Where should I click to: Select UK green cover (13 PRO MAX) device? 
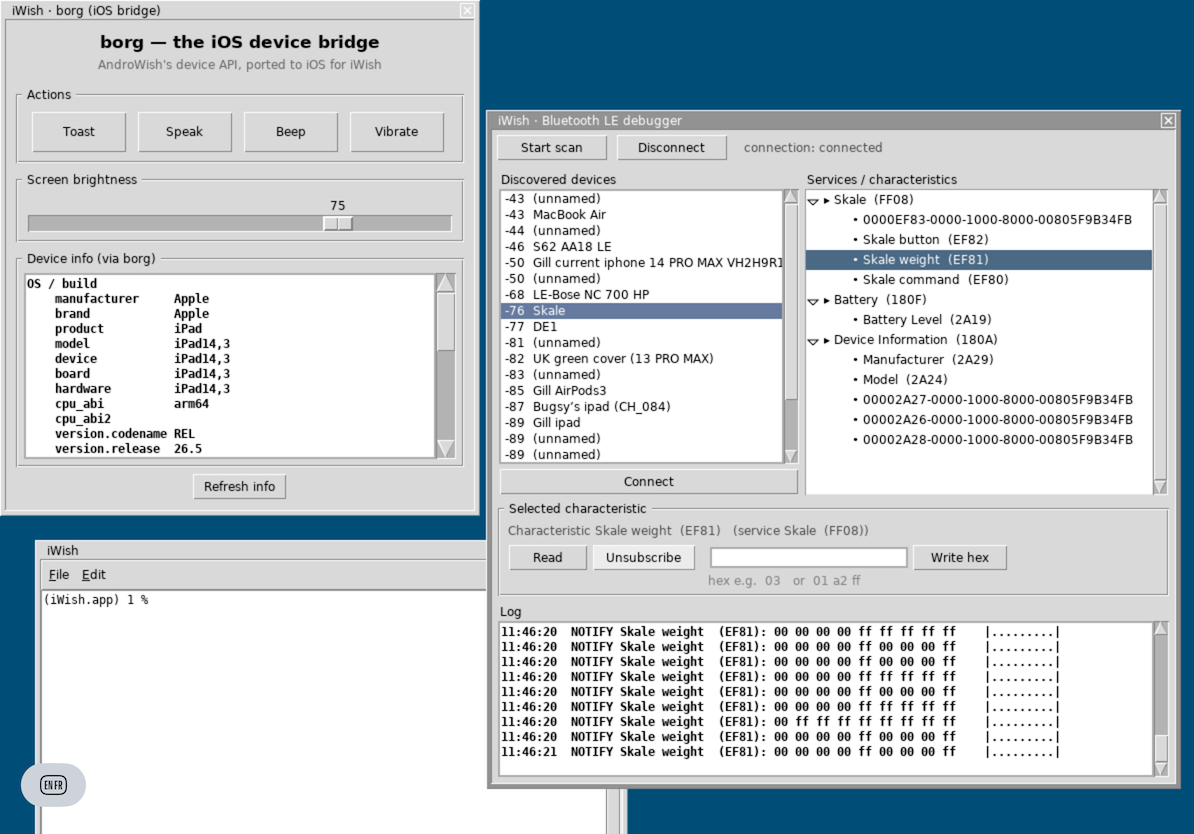[641, 359]
